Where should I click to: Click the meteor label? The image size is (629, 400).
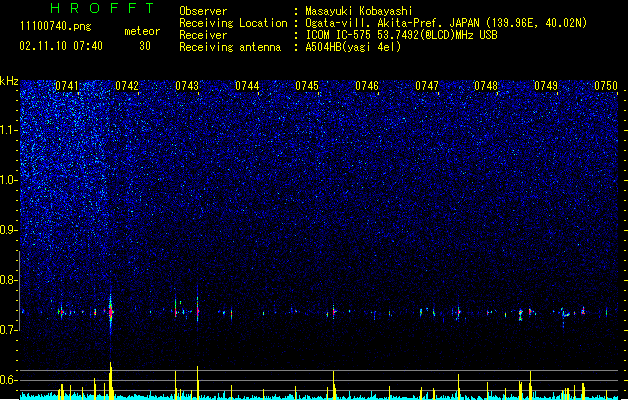[142, 31]
